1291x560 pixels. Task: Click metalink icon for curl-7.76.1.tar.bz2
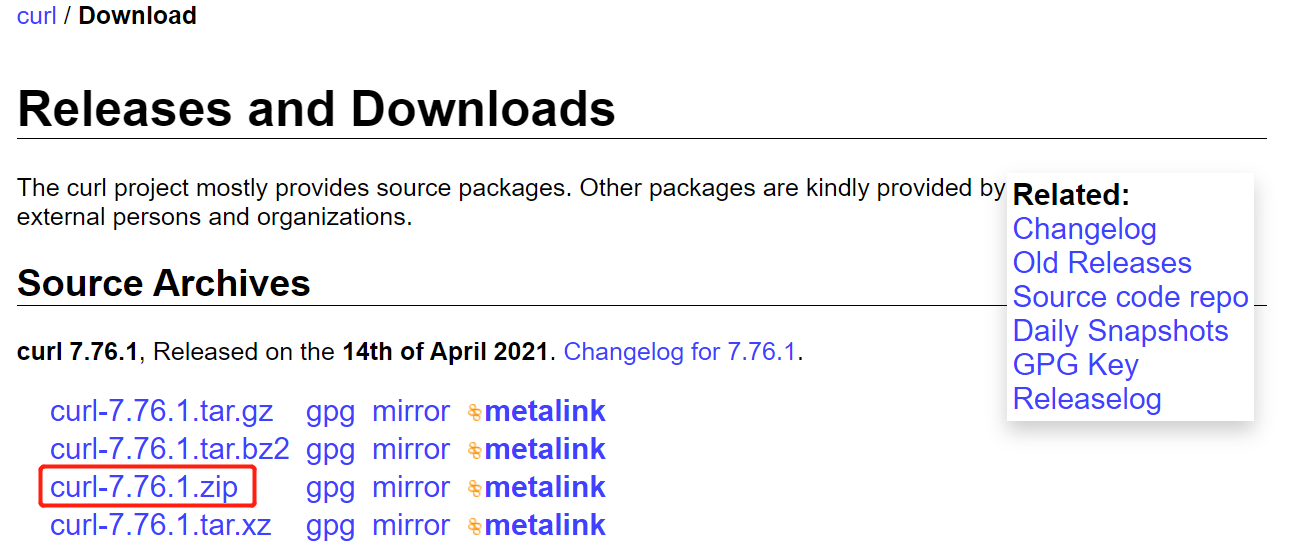pos(475,451)
